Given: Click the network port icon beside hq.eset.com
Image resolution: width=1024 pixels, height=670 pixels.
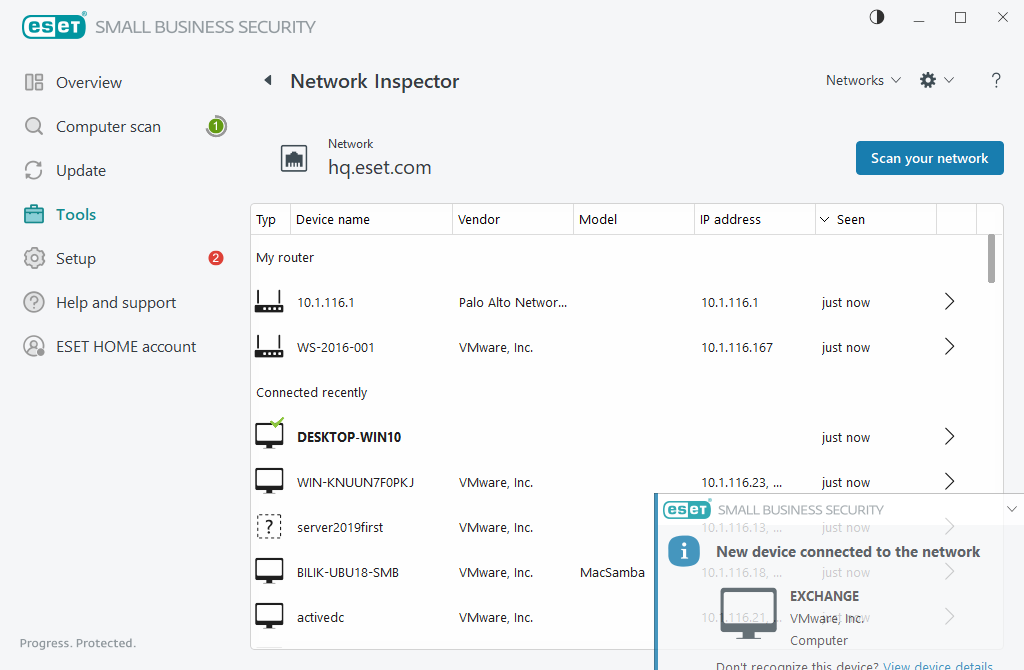Looking at the screenshot, I should 294,158.
